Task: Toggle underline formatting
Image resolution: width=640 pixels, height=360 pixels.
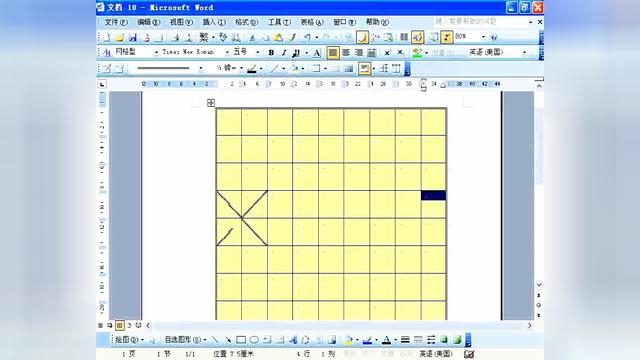Action: click(297, 53)
